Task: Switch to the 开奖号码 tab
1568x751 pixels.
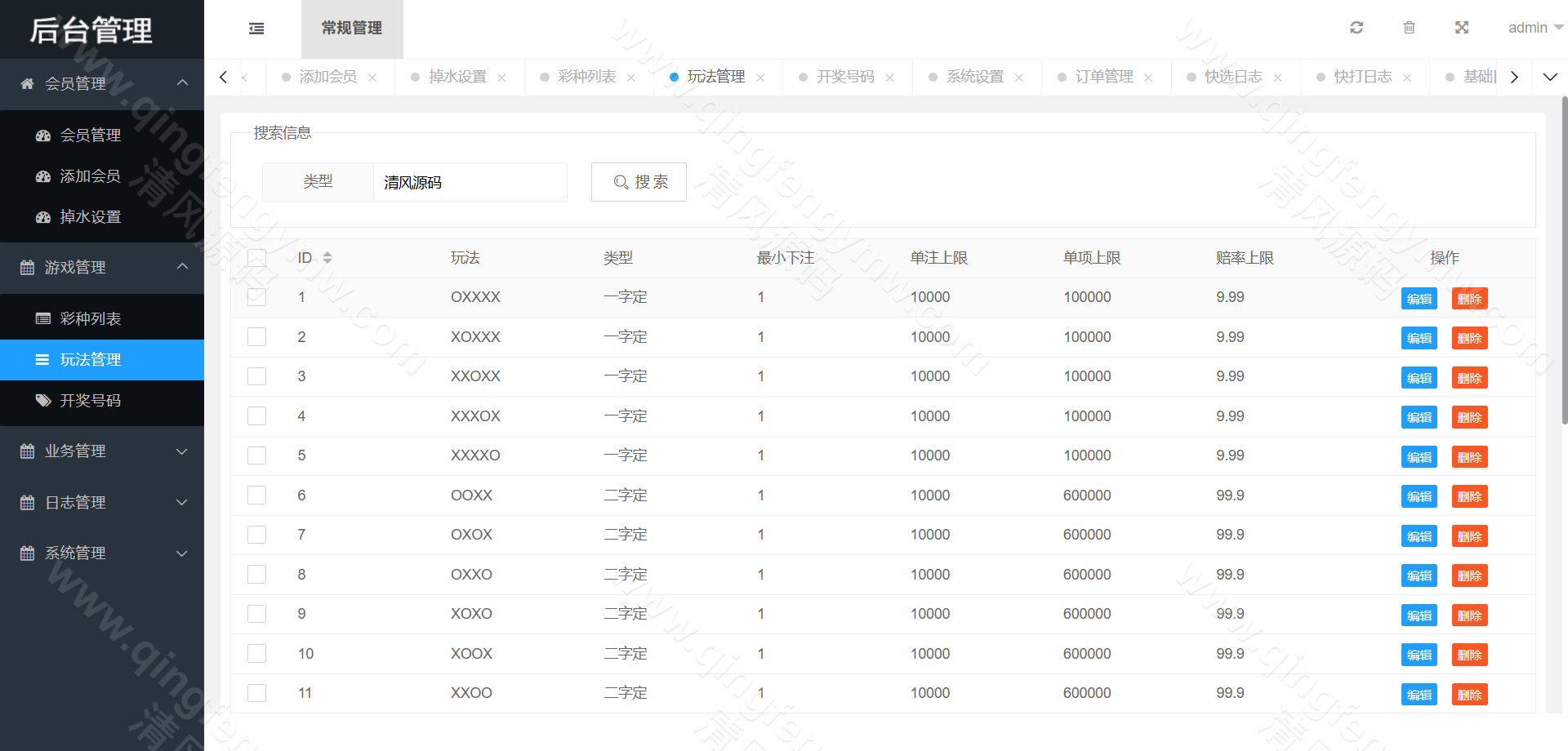Action: [844, 77]
